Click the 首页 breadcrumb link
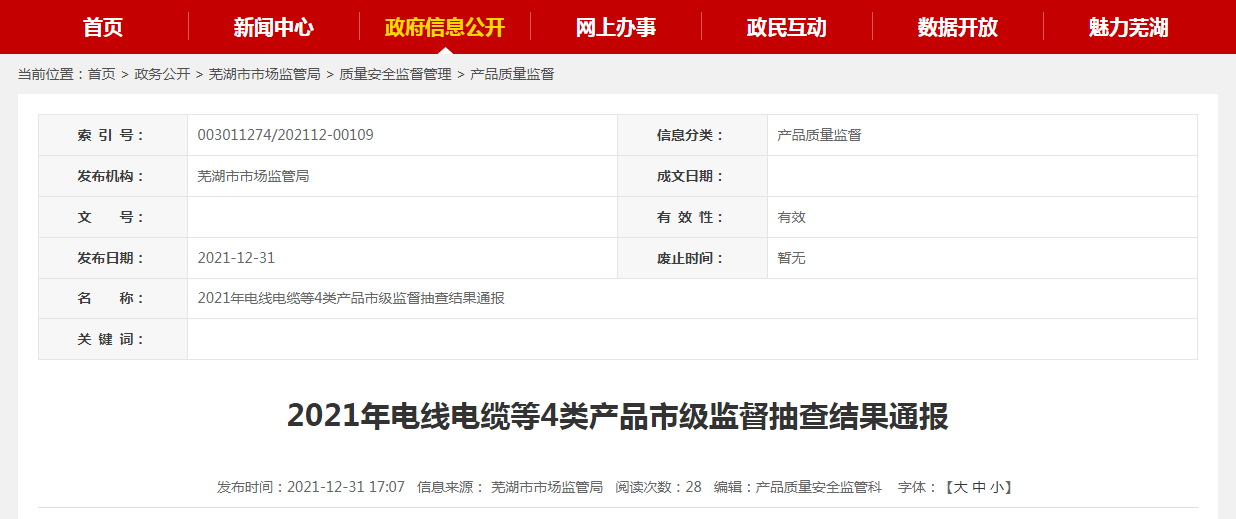The width and height of the screenshot is (1236, 519). pos(102,74)
